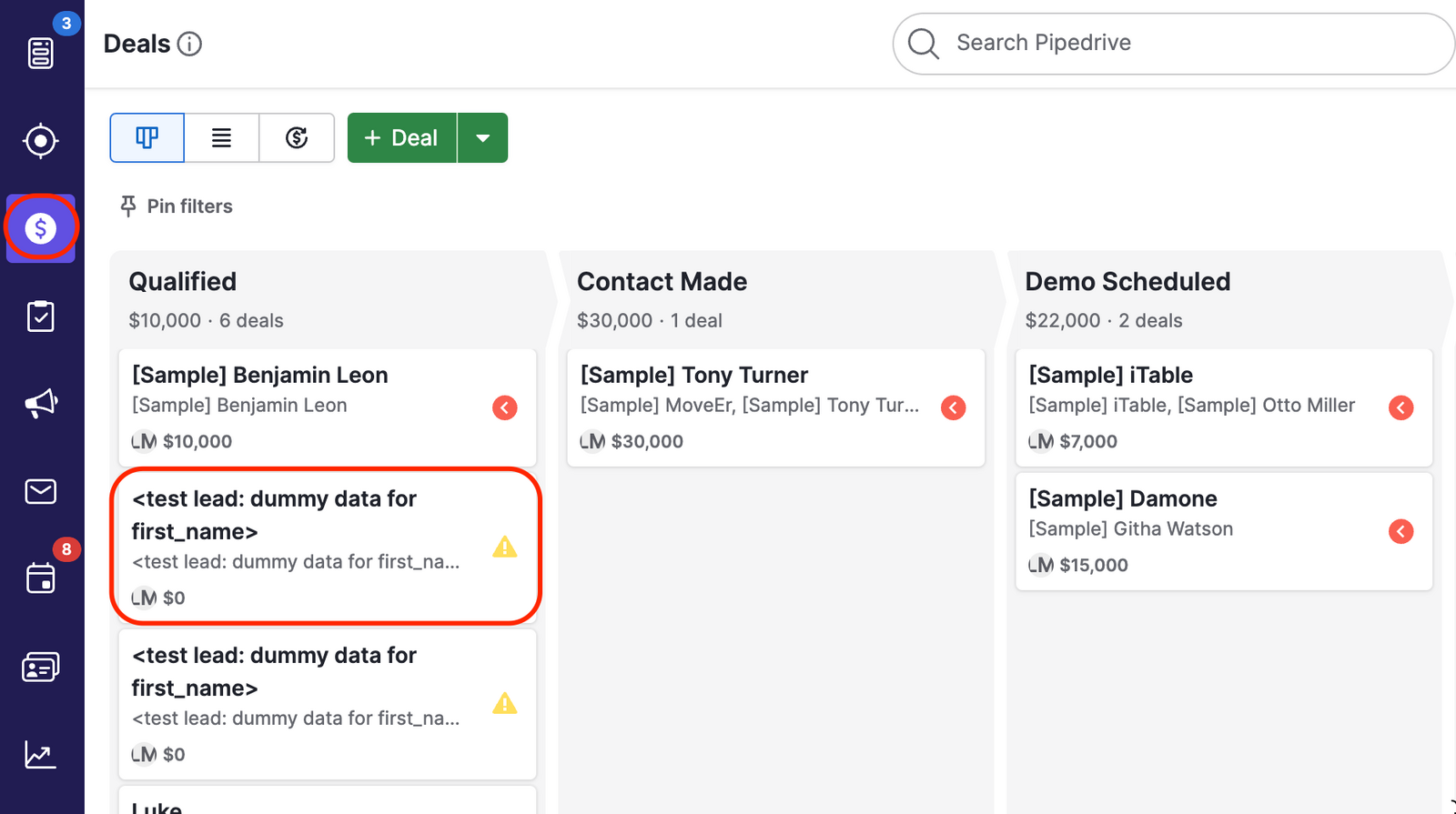This screenshot has height=814, width=1456.
Task: Click warning icon on highlighted test lead deal
Action: tap(505, 547)
